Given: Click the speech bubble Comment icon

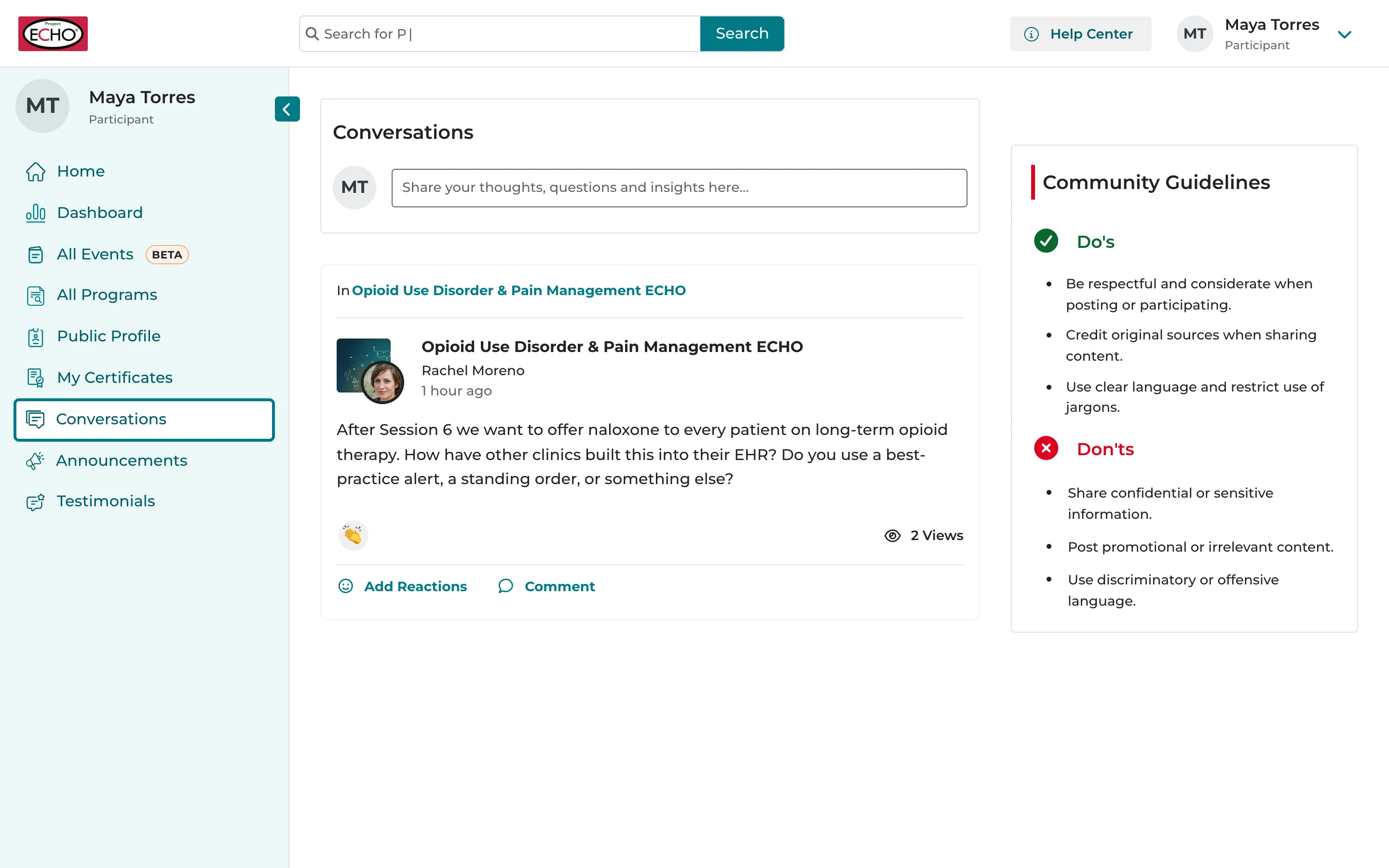Looking at the screenshot, I should coord(505,585).
